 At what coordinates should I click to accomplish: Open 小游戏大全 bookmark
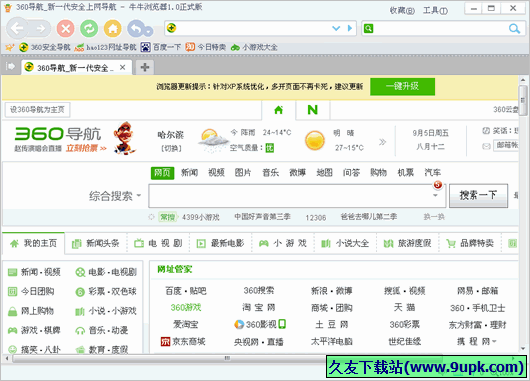coord(254,47)
